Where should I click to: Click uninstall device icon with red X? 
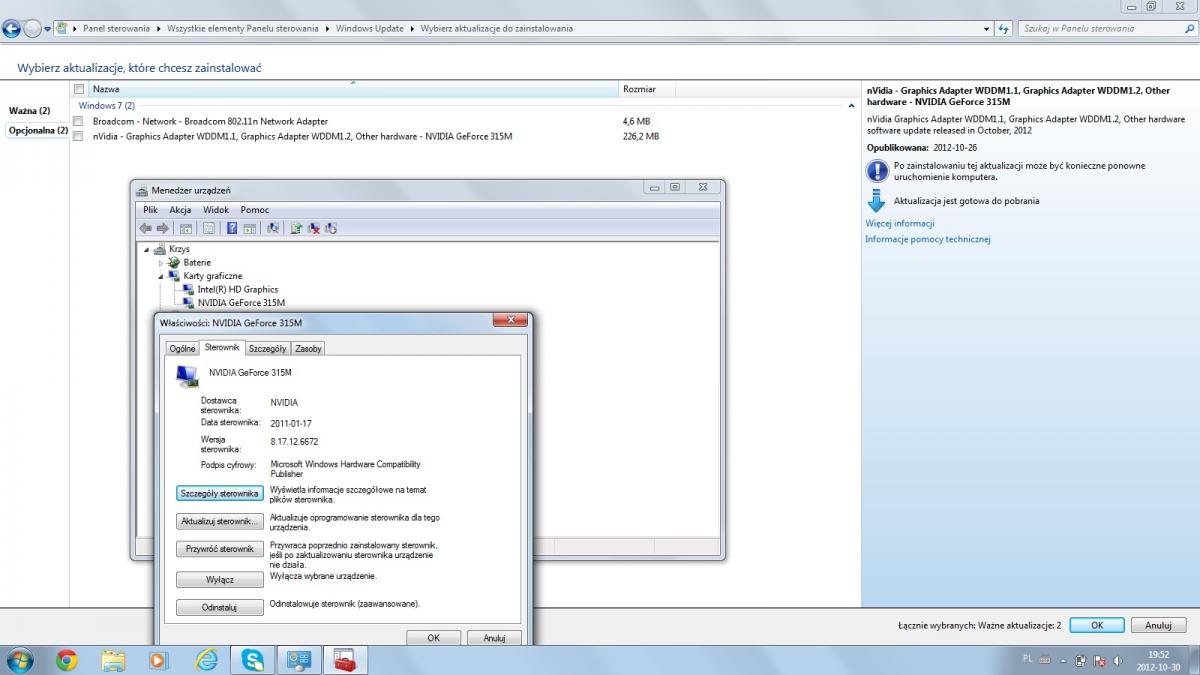pos(314,229)
